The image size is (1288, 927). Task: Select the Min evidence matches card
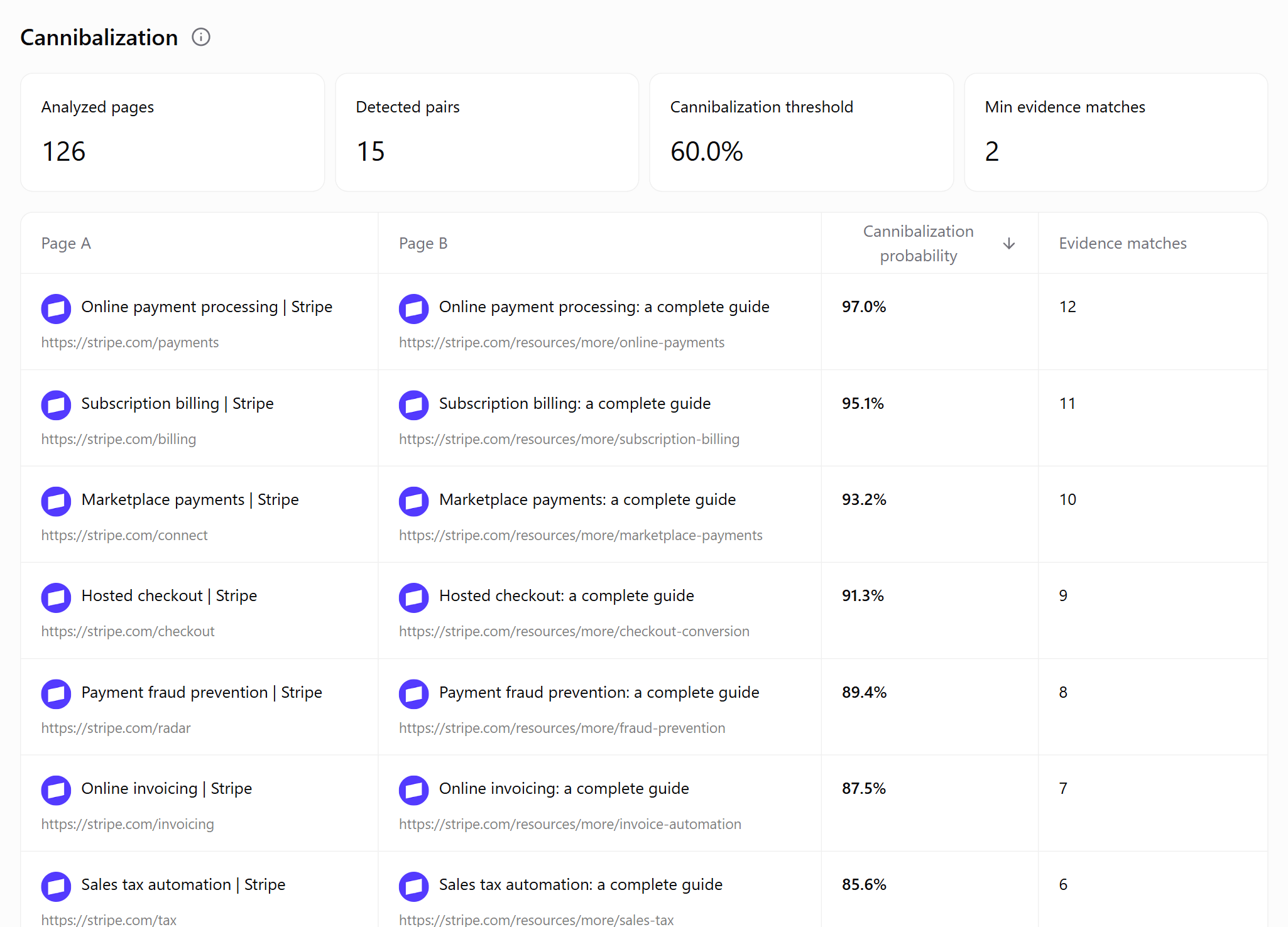(x=1116, y=133)
